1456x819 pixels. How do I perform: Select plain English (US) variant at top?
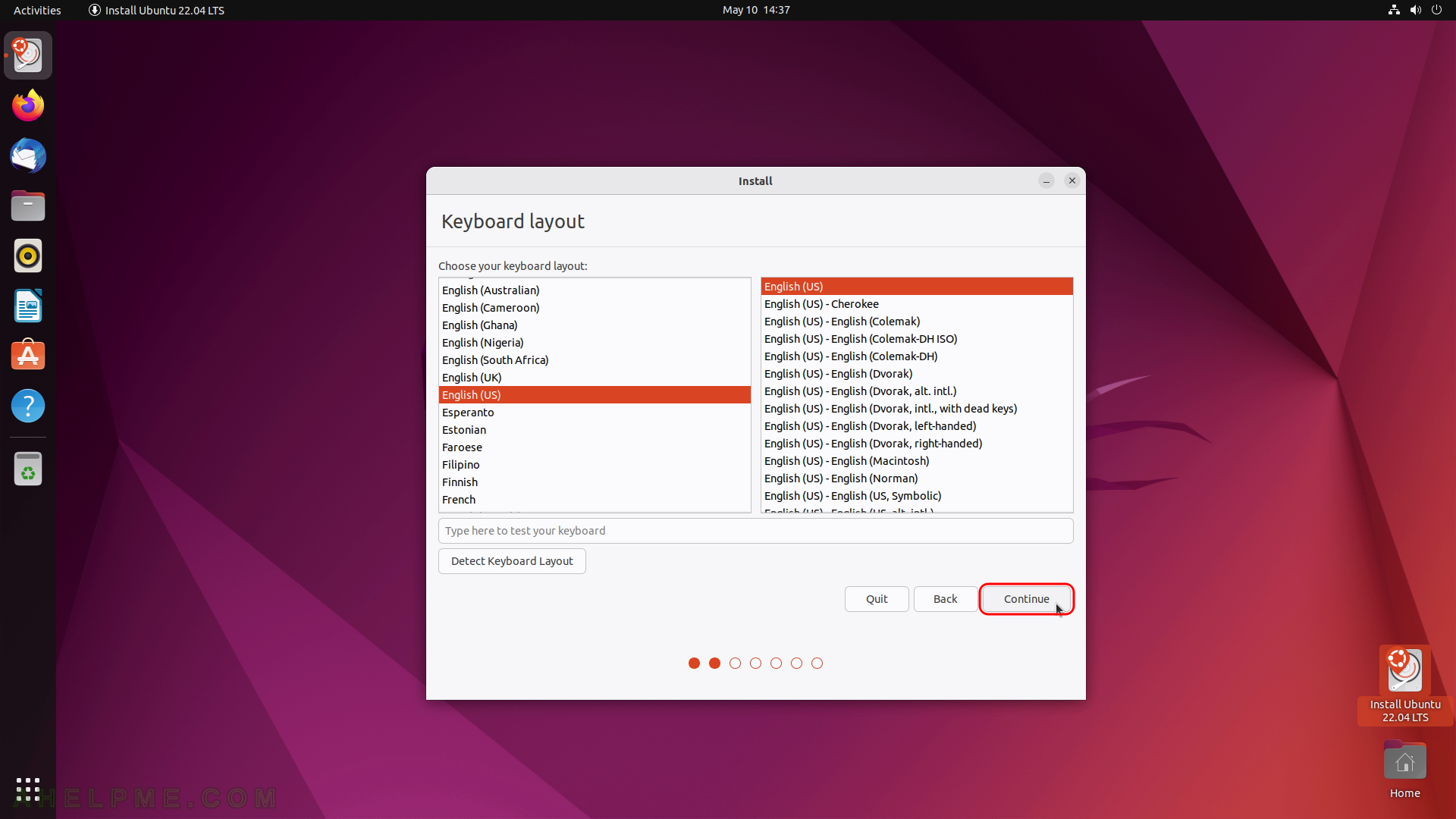917,287
